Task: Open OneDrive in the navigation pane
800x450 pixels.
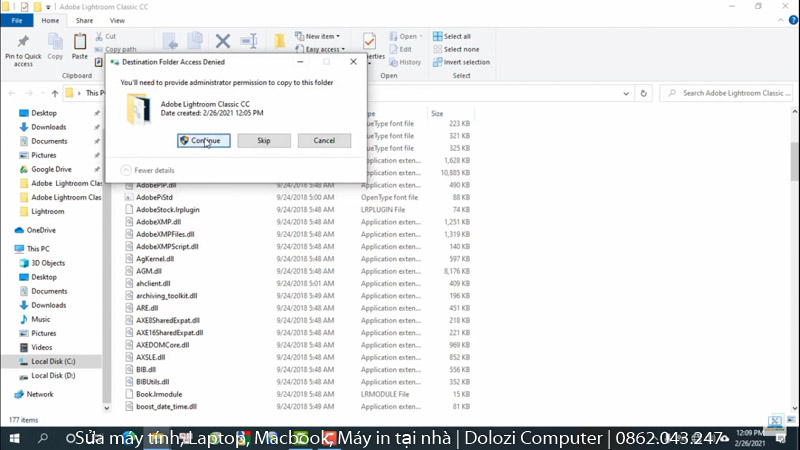Action: pyautogui.click(x=40, y=230)
